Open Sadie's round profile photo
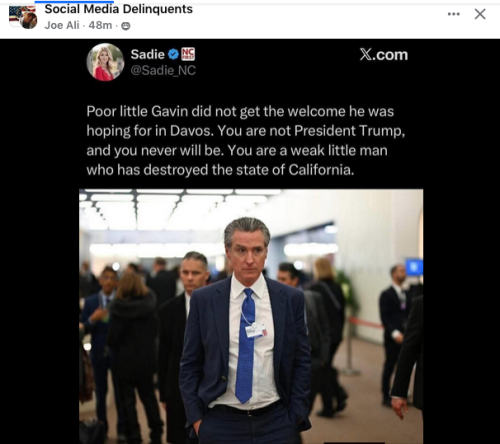The image size is (500, 444). click(x=105, y=62)
